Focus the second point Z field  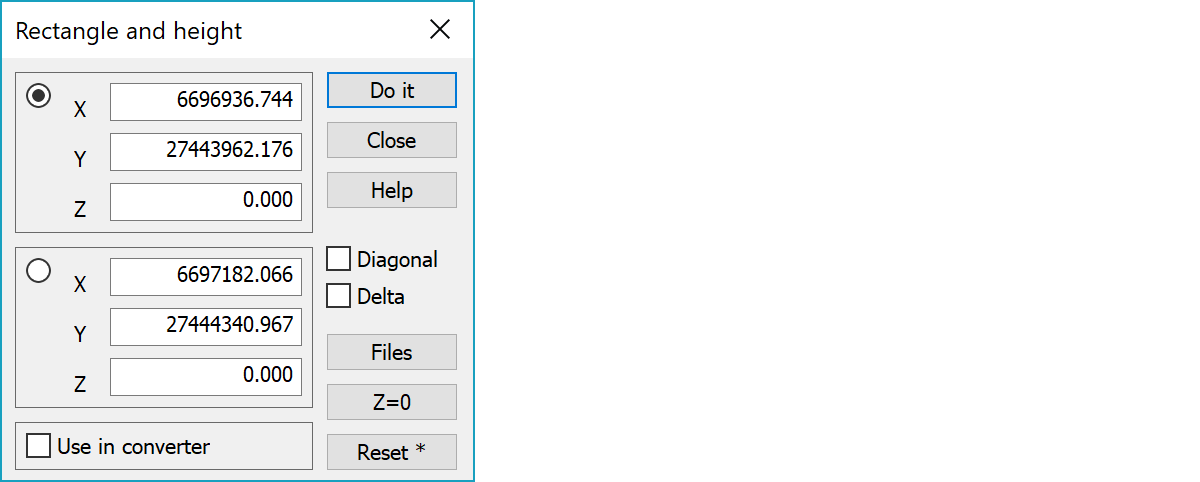point(206,377)
